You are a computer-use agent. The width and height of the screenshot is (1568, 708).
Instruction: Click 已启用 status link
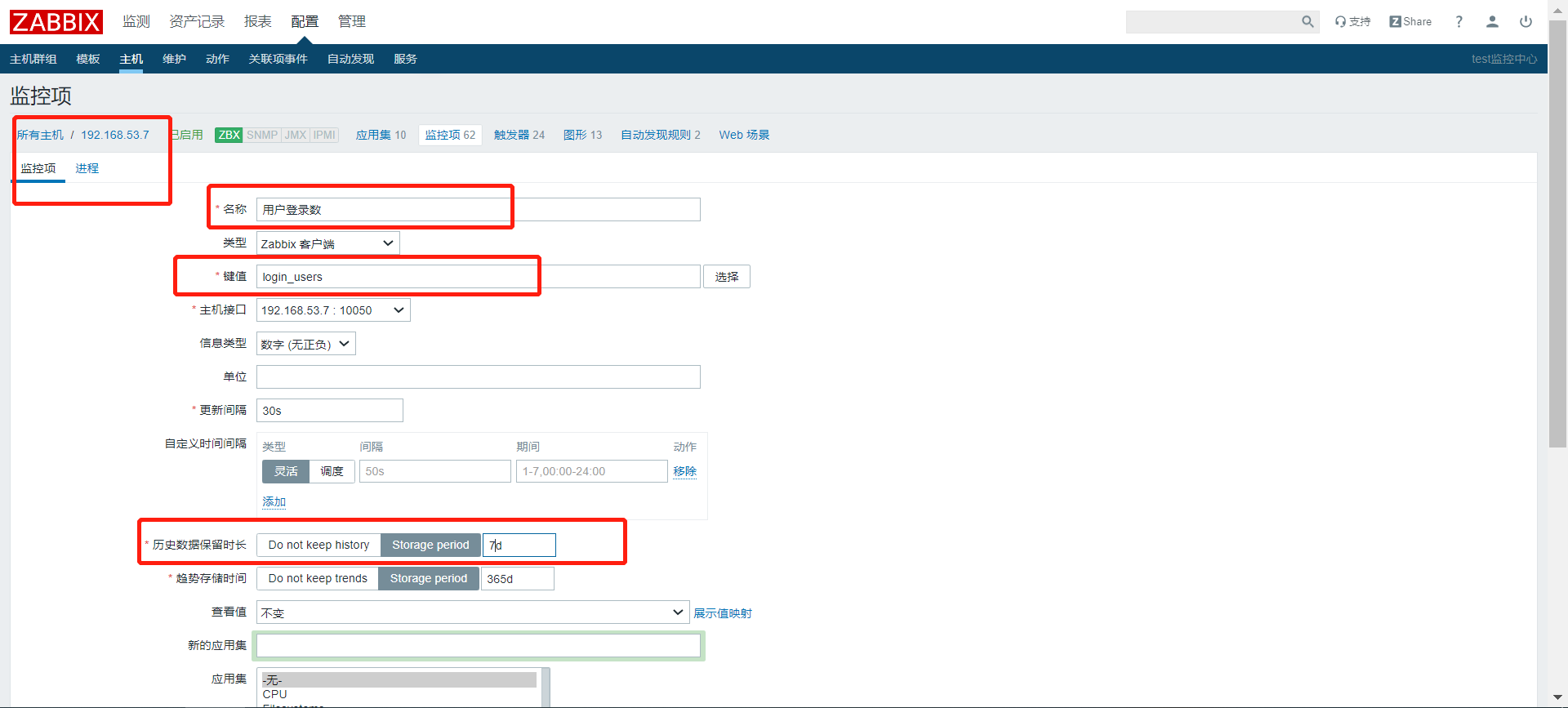187,135
